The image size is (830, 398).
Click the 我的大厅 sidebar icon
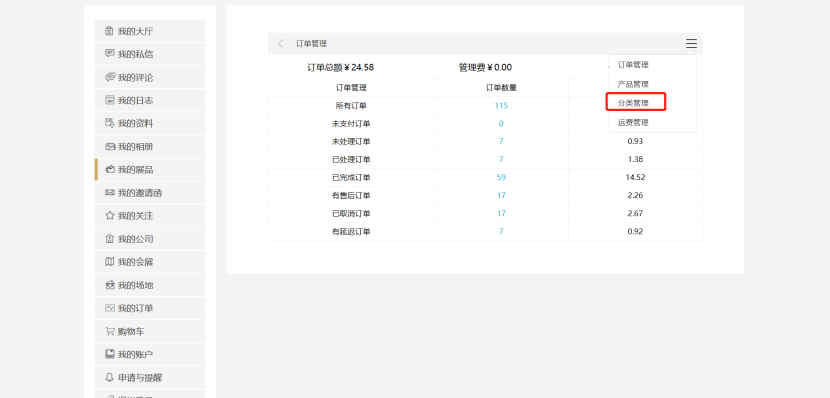[110, 31]
